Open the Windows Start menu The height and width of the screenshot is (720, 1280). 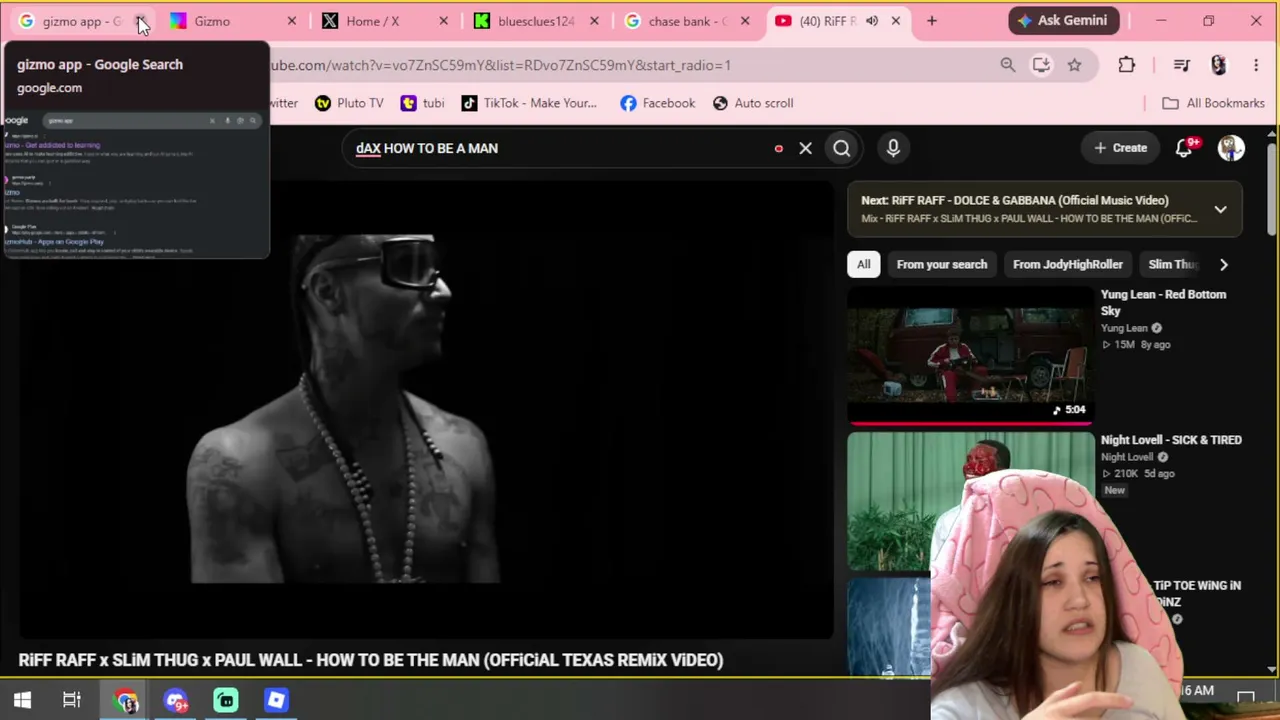[22, 700]
